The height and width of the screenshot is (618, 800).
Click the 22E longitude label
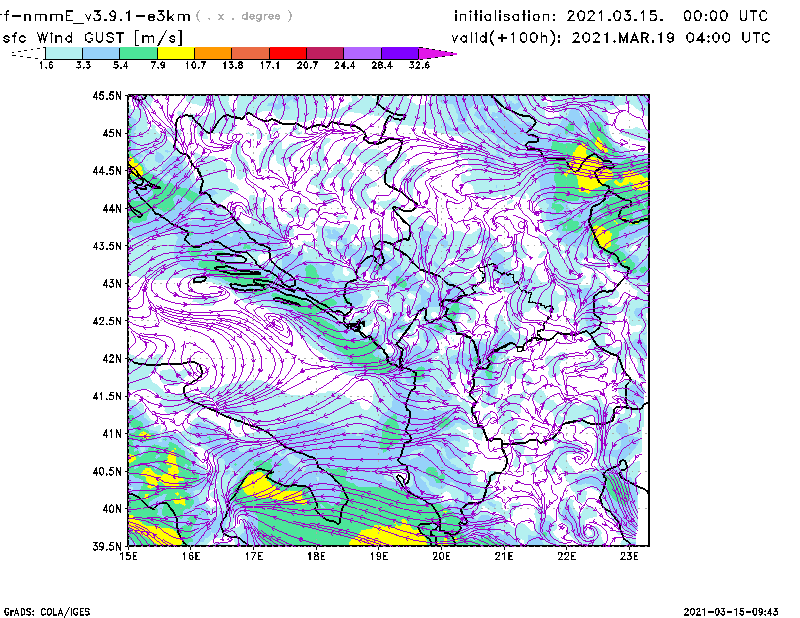click(567, 556)
